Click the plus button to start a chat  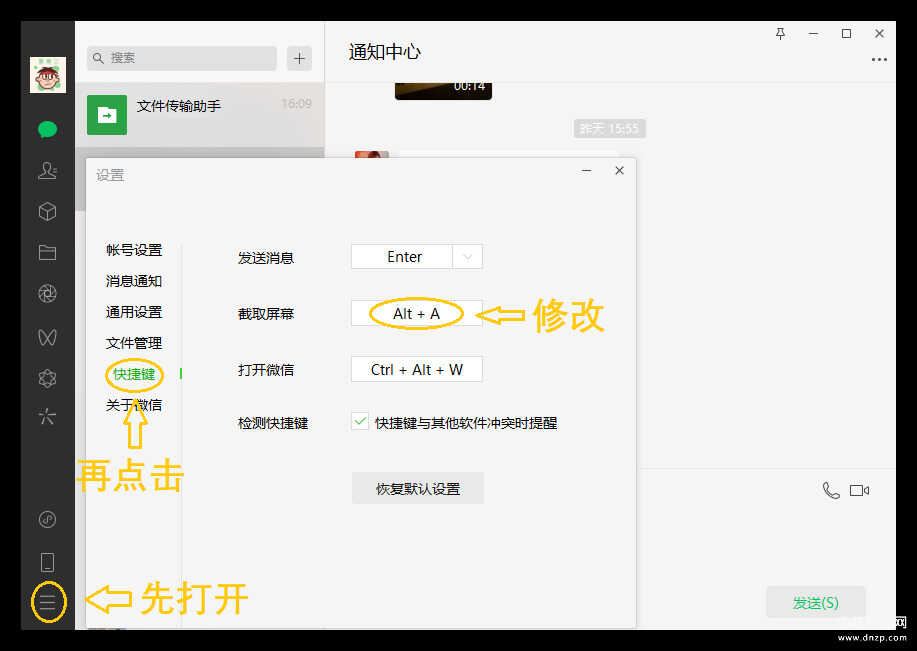(x=299, y=58)
